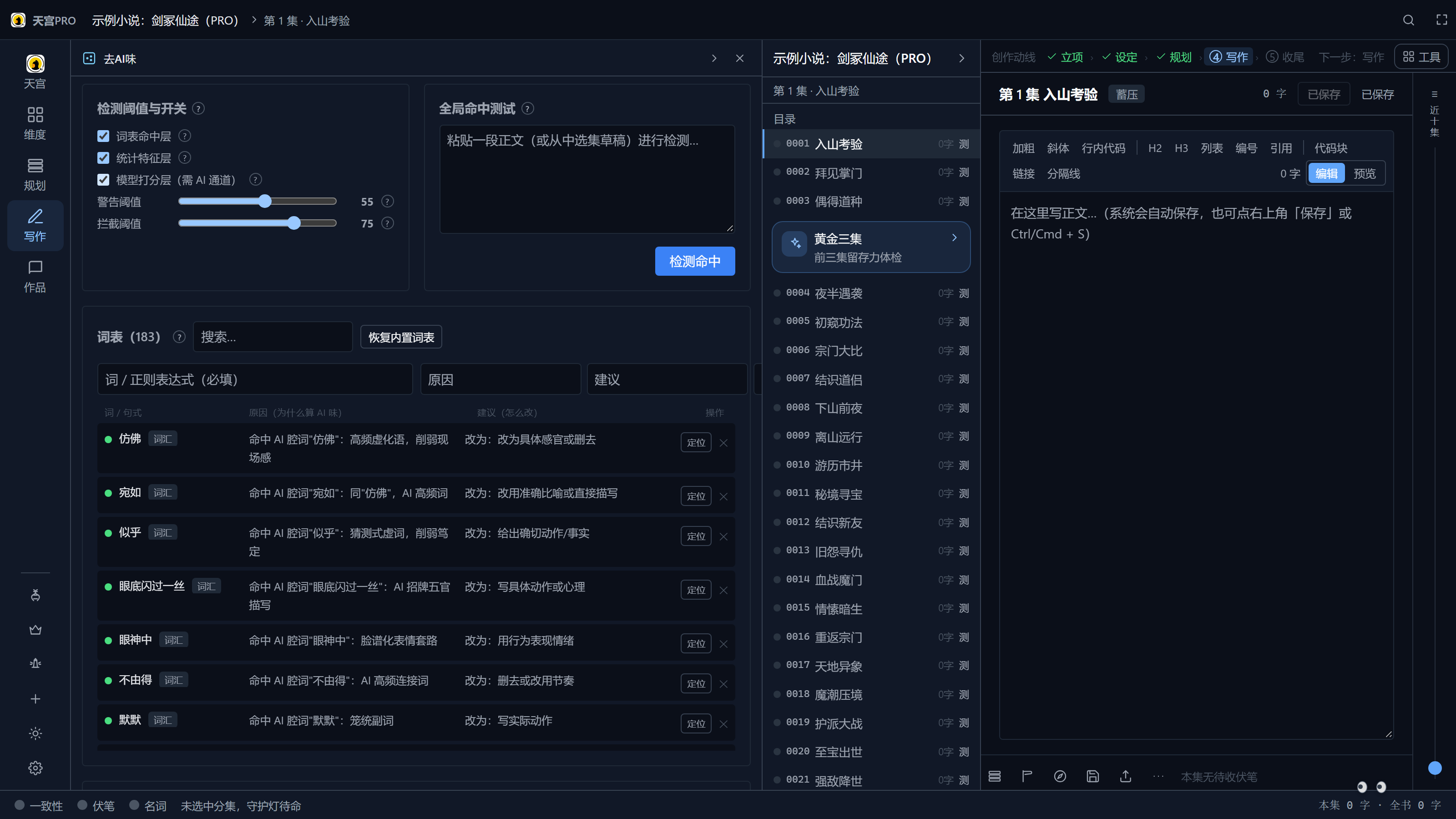The height and width of the screenshot is (819, 1456).
Task: Adjust the 警告阈值 slider handle
Action: pos(265,202)
